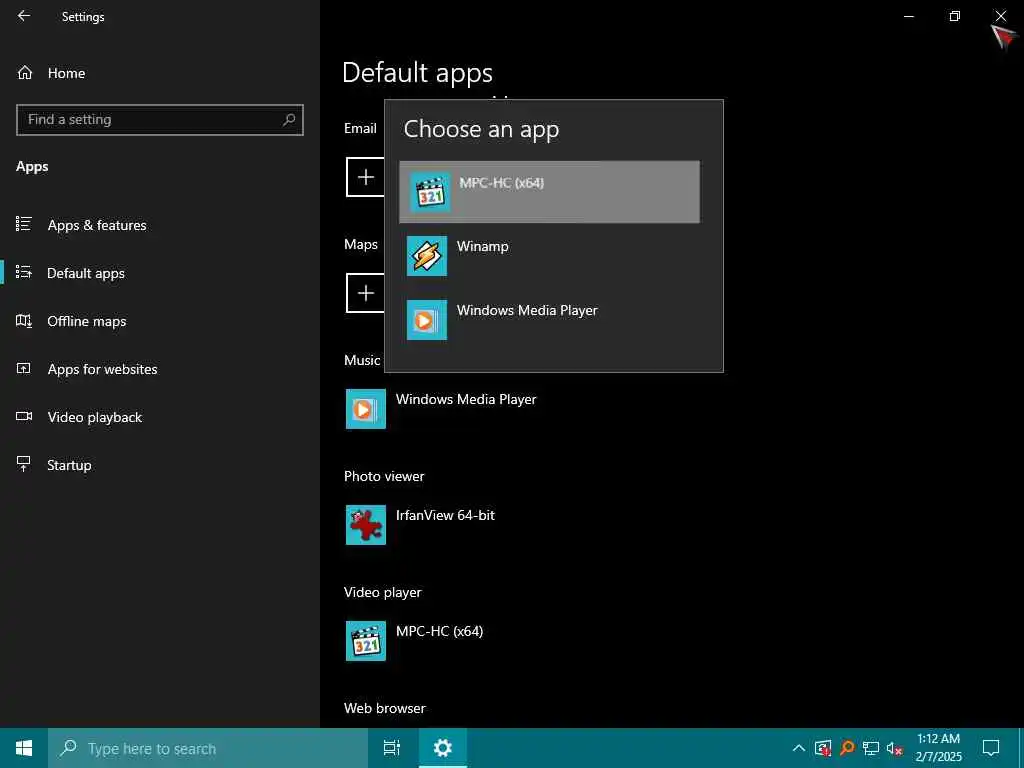1024x768 pixels.
Task: Open the clock showing 1:12 AM
Action: tap(938, 748)
